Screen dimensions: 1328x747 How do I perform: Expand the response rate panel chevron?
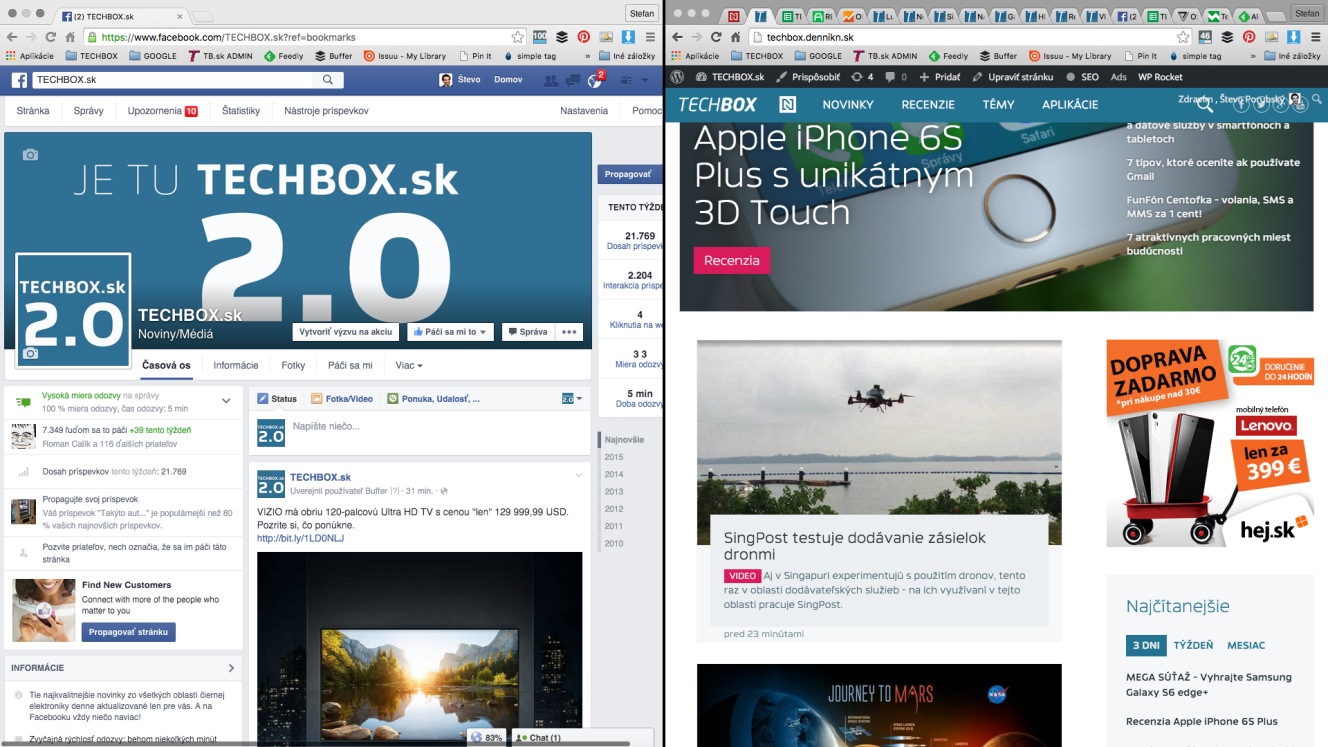click(227, 401)
